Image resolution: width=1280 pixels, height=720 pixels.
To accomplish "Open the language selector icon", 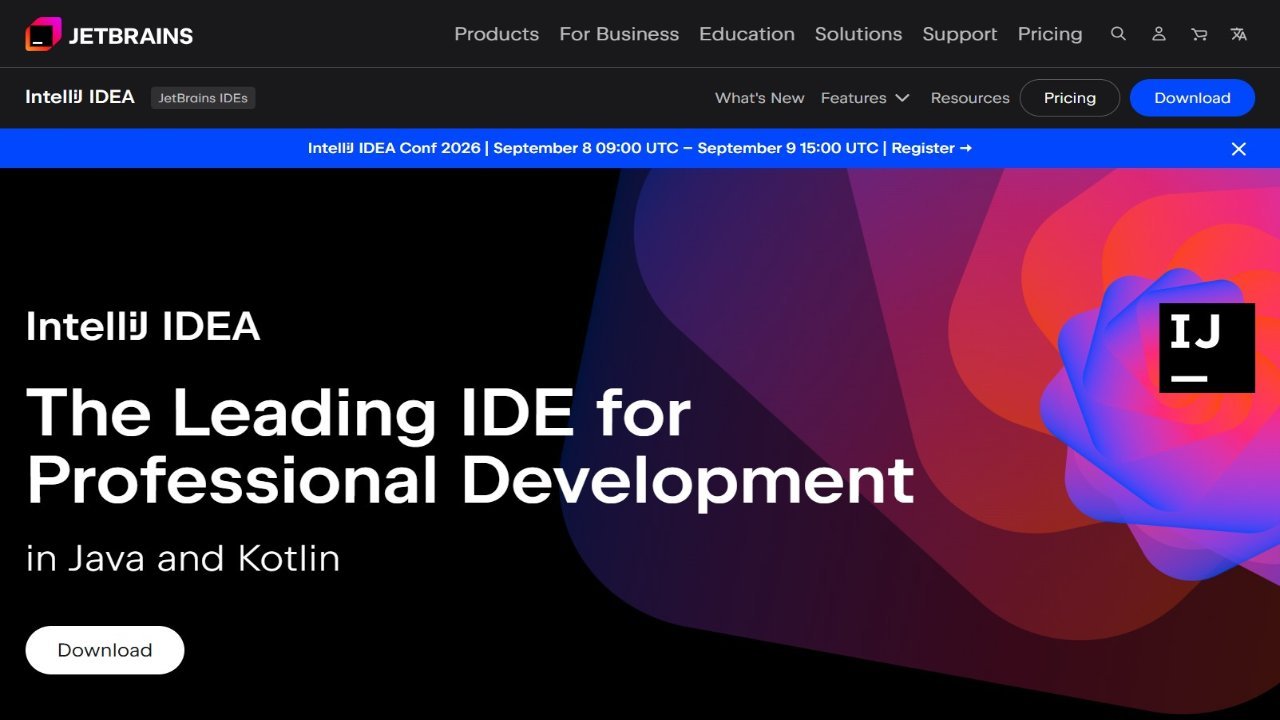I will (x=1238, y=34).
